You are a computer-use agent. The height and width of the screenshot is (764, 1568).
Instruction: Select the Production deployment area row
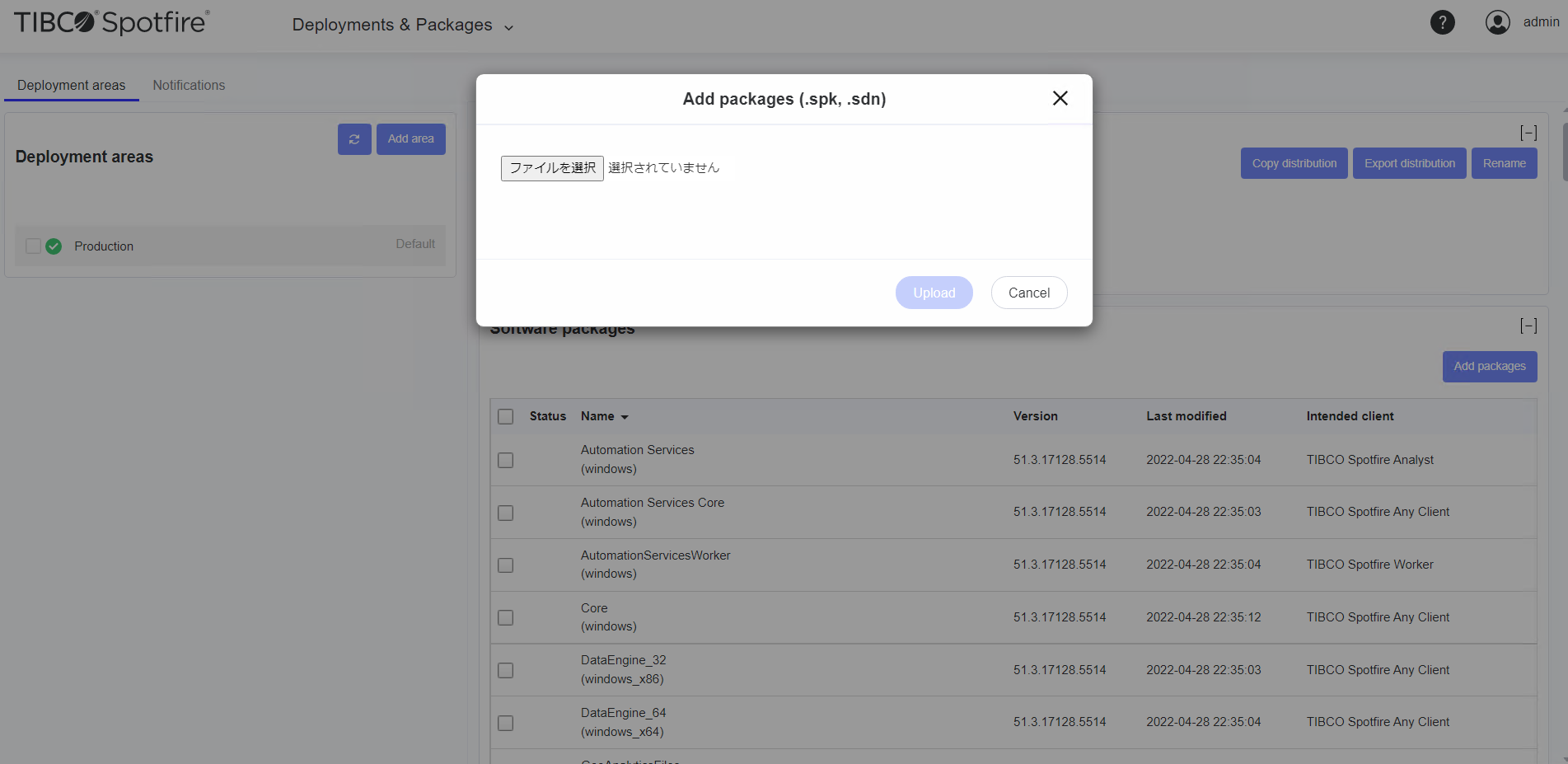[230, 246]
